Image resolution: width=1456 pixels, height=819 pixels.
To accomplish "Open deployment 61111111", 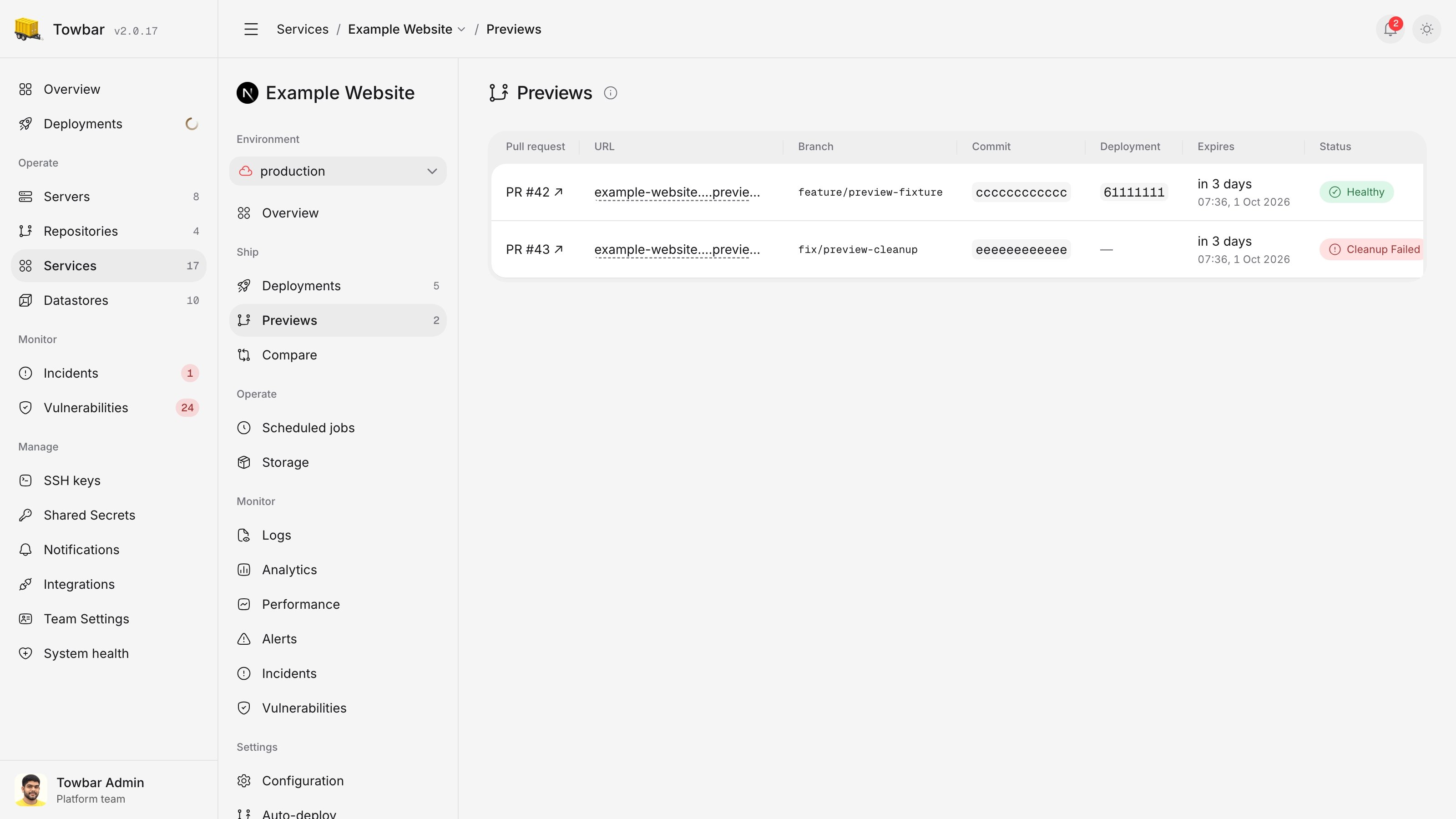I will point(1134,192).
